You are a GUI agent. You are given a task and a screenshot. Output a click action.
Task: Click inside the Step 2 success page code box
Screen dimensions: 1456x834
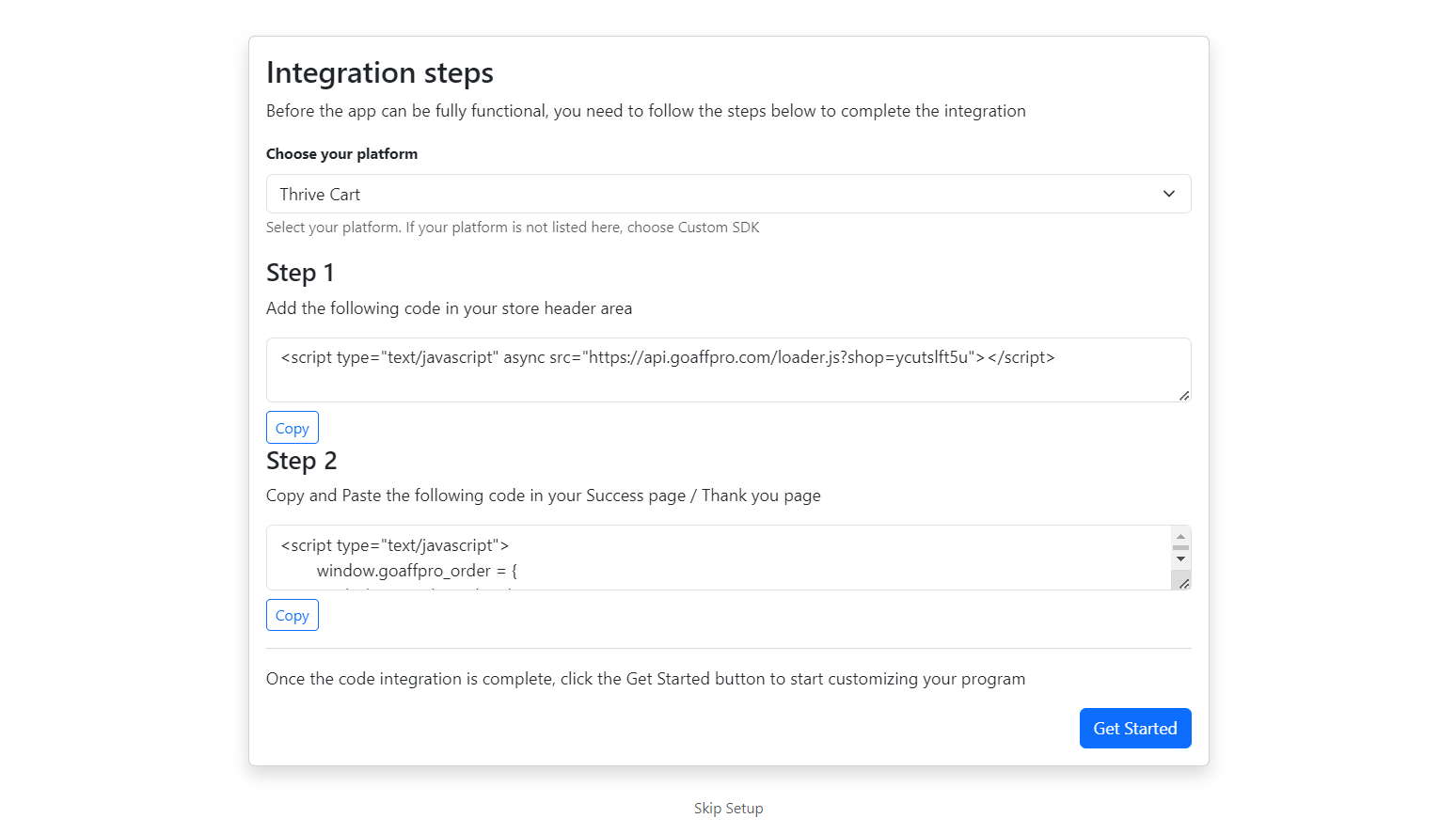pyautogui.click(x=715, y=558)
